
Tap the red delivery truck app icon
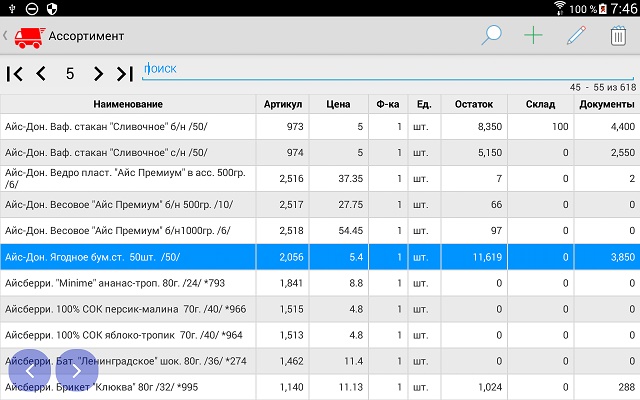tap(29, 38)
